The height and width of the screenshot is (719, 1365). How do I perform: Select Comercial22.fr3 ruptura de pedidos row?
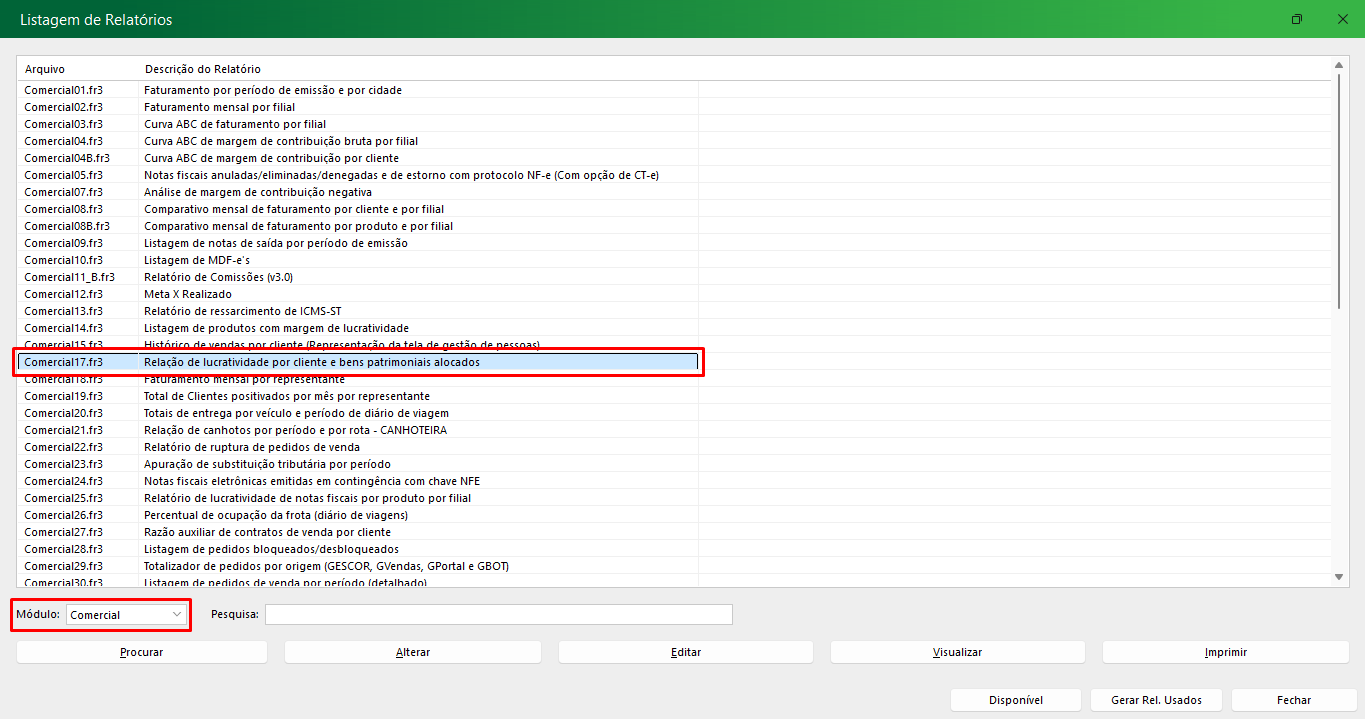64,447
